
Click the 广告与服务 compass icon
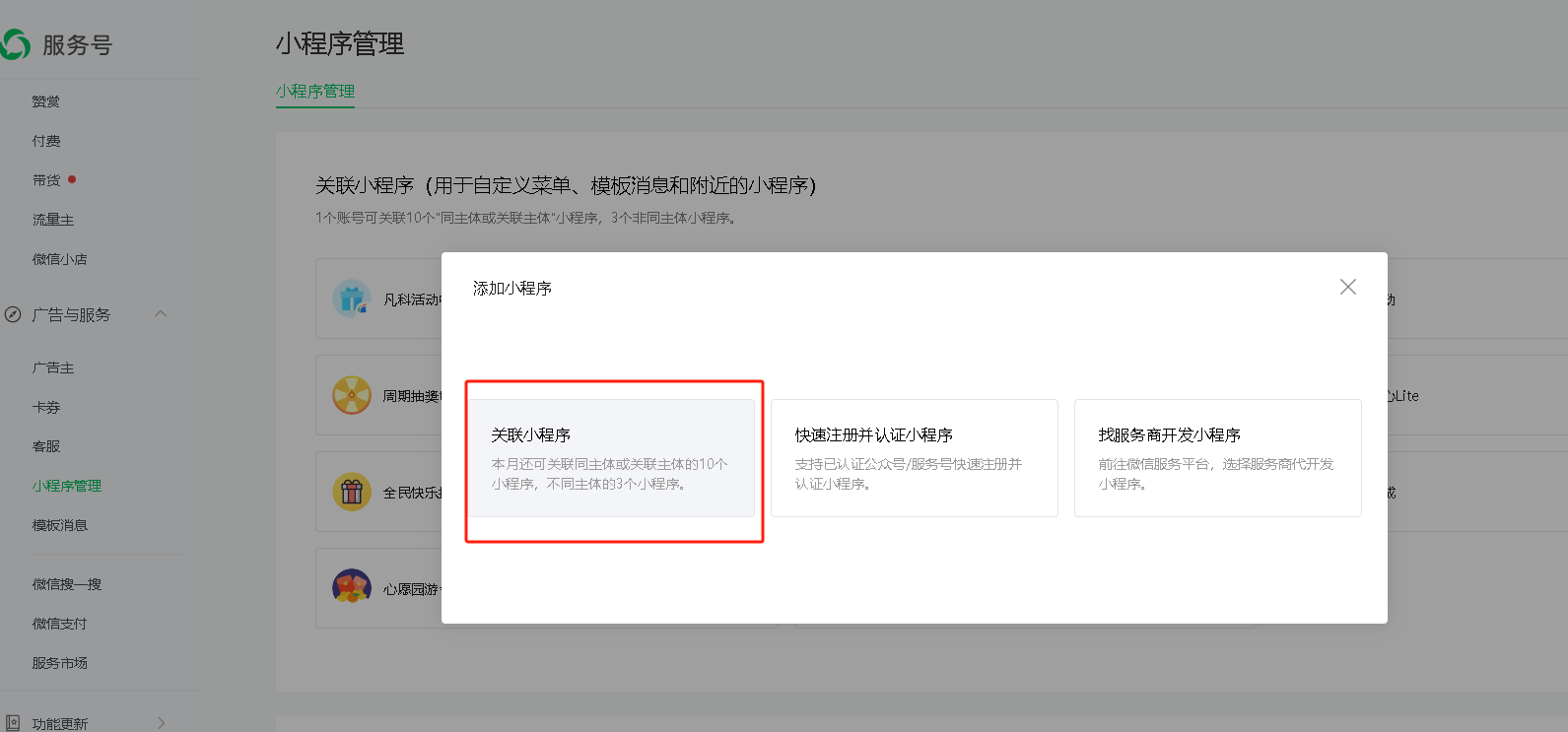coord(13,315)
